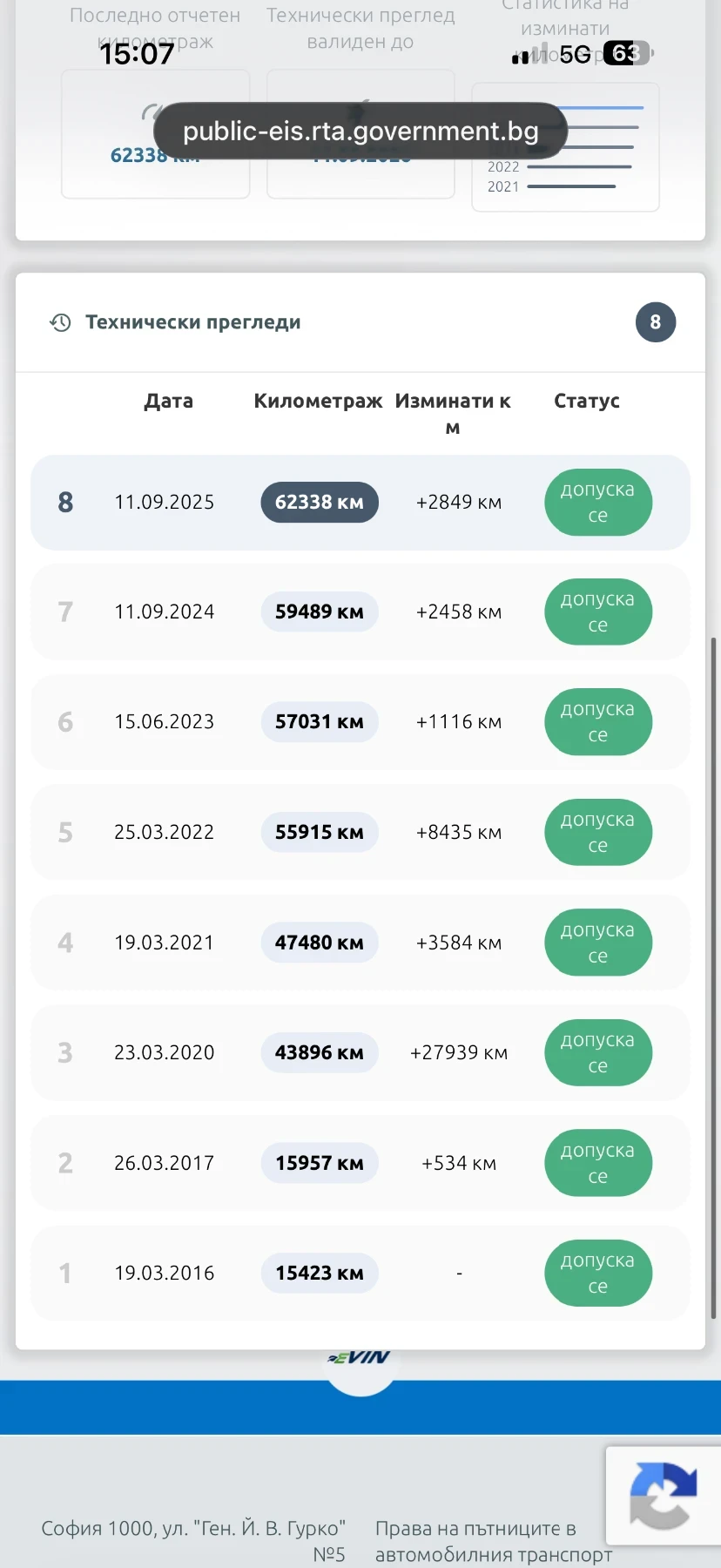Select the 62338 км mileage badge
The width and height of the screenshot is (721, 1568).
pyautogui.click(x=320, y=503)
